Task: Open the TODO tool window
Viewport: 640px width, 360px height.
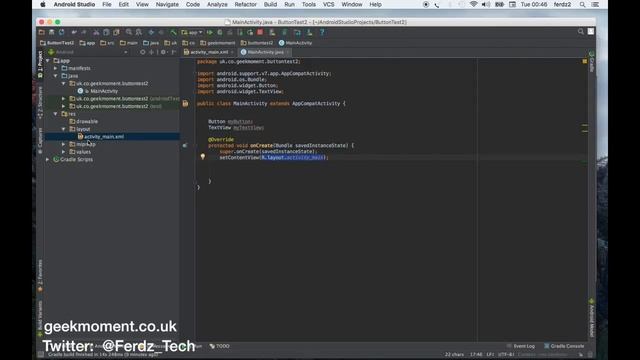Action: (x=220, y=346)
